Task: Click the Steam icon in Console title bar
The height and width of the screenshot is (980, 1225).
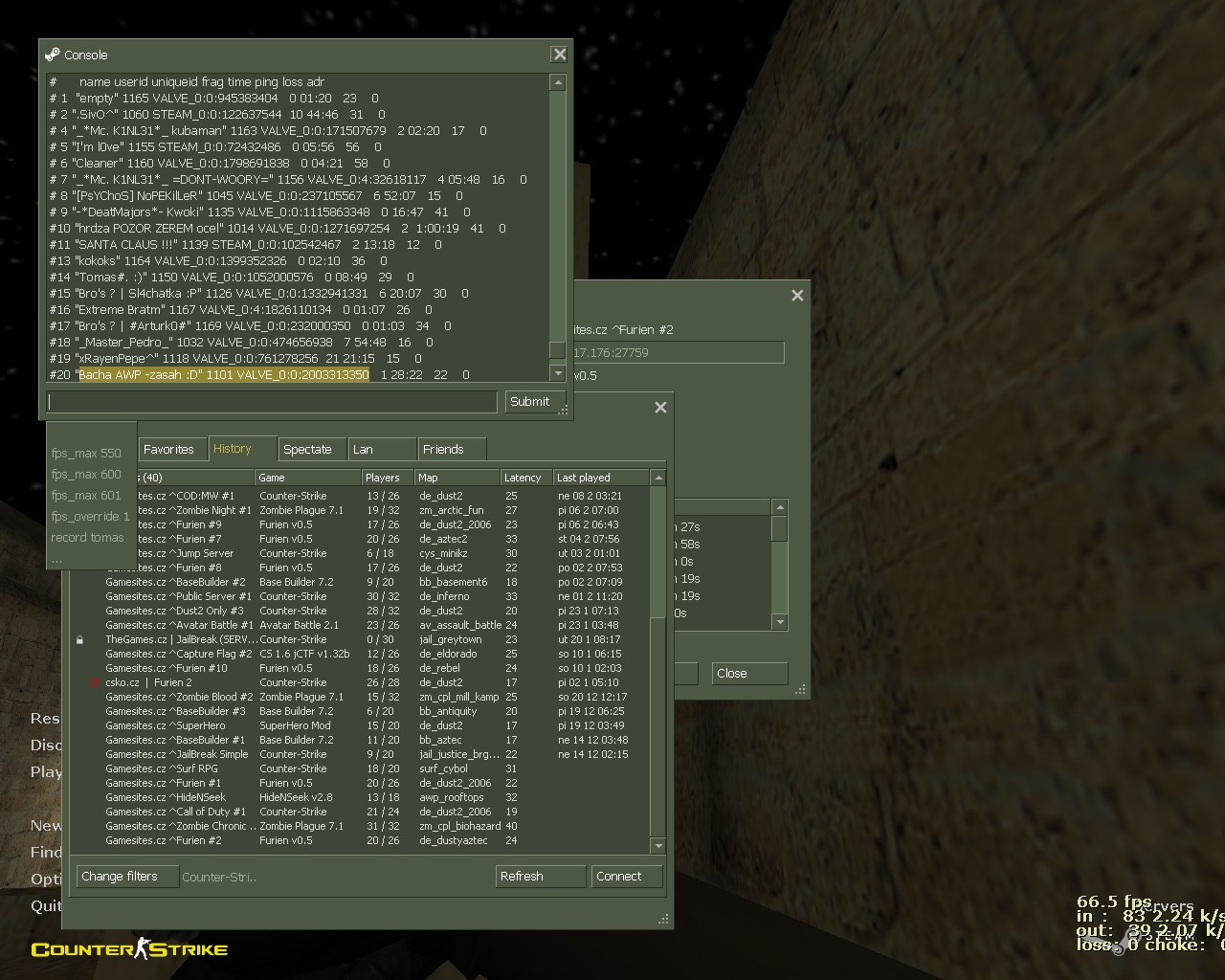Action: click(x=53, y=55)
